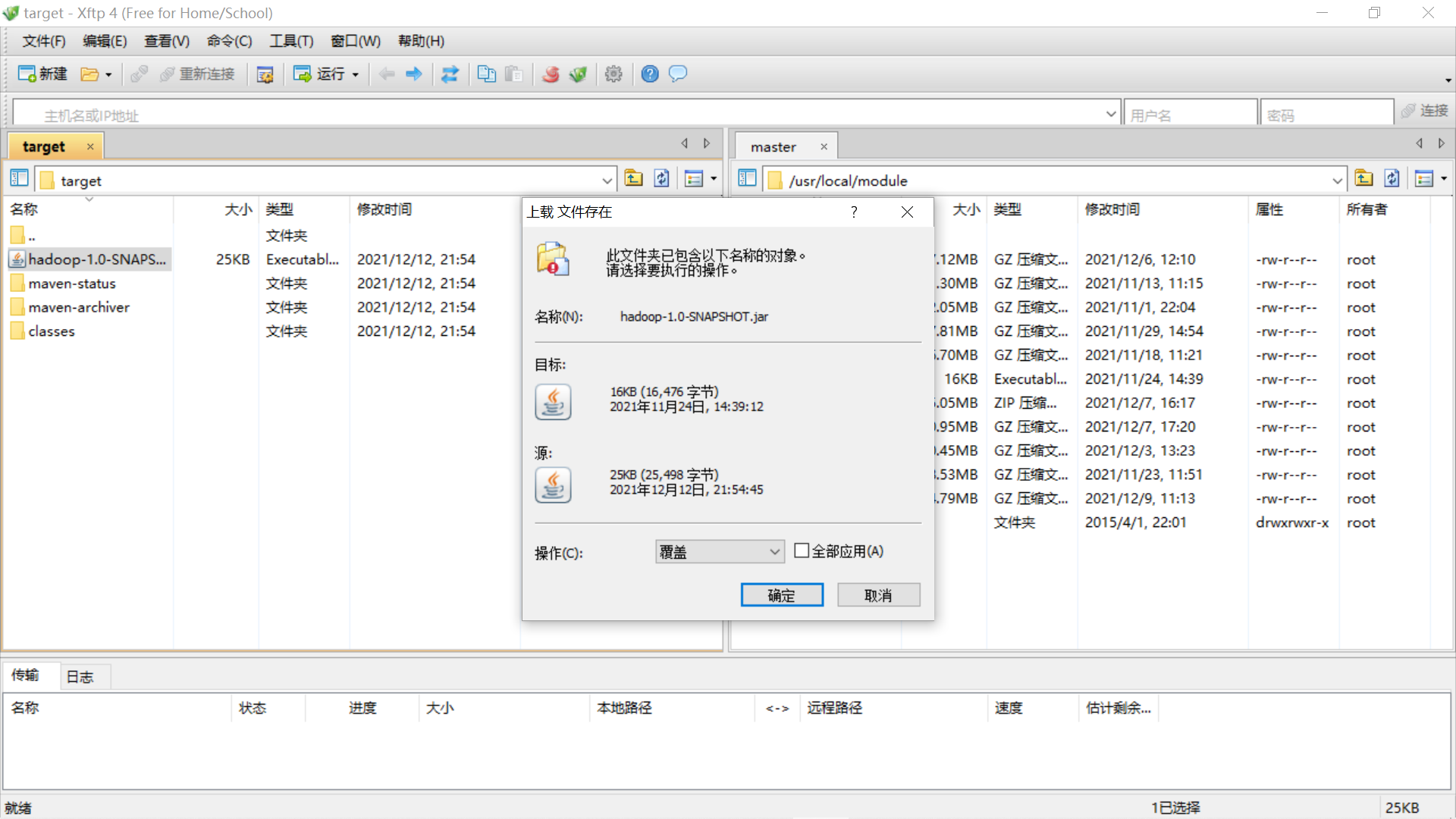Close the master session tab
The image size is (1456, 819).
[x=824, y=146]
